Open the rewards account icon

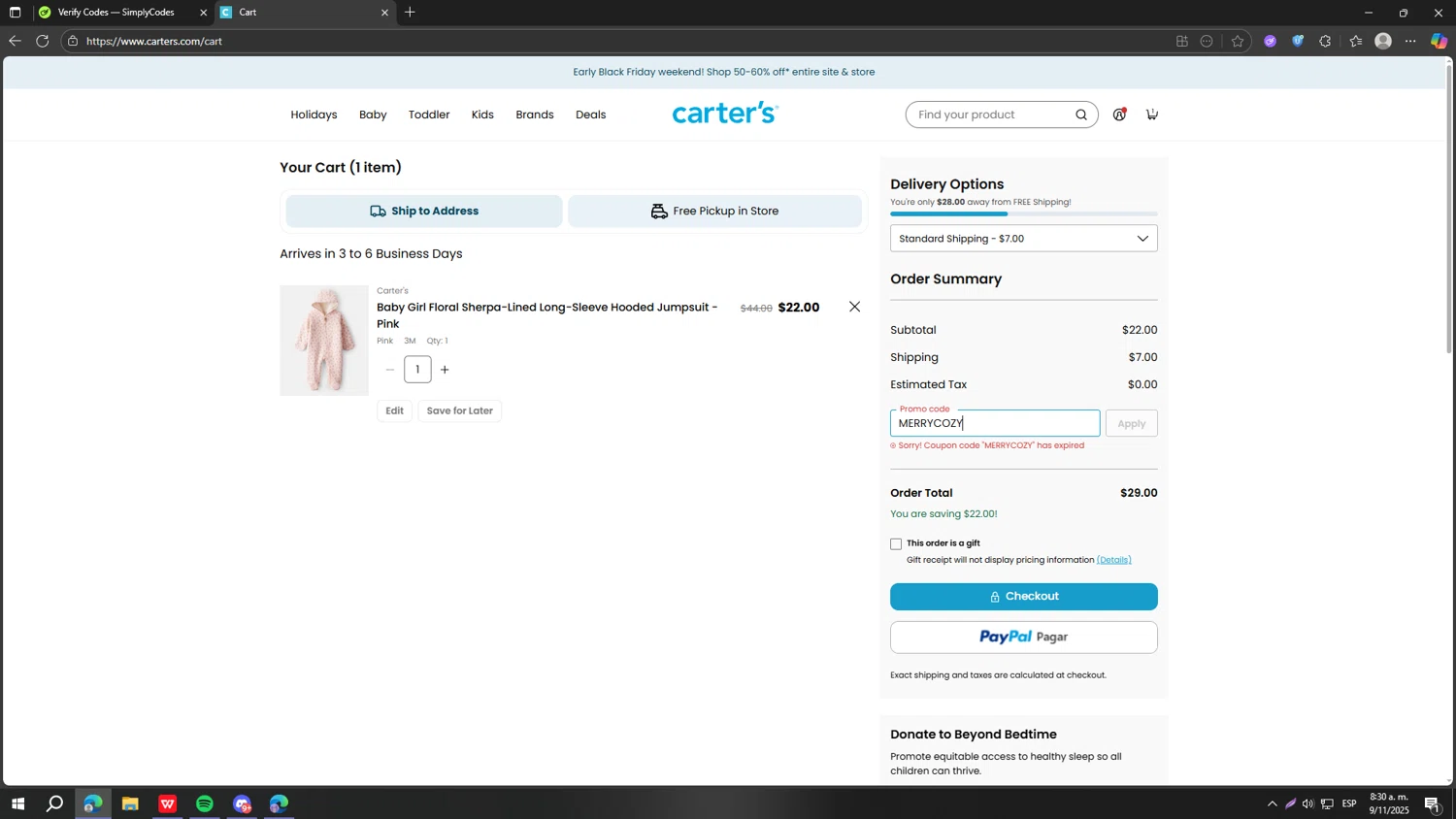point(1119,115)
